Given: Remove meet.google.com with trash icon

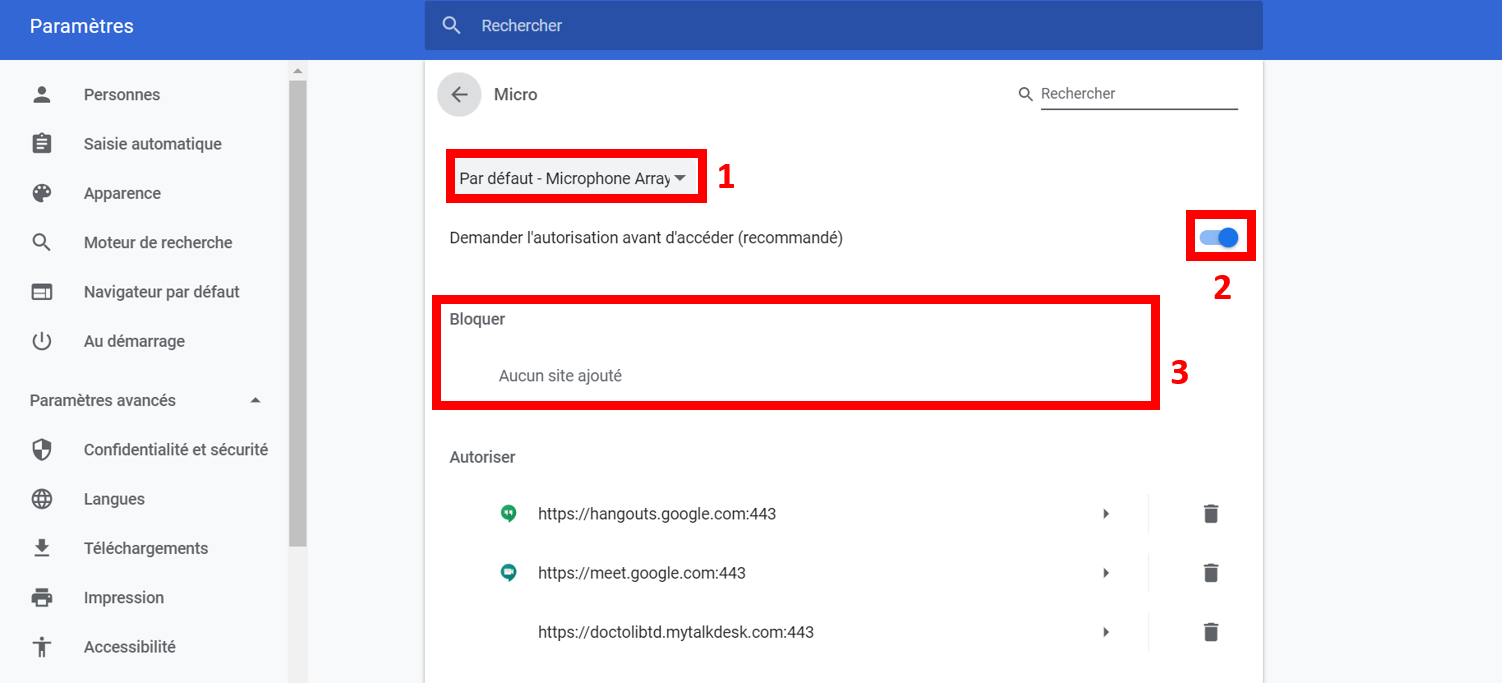Looking at the screenshot, I should tap(1210, 573).
